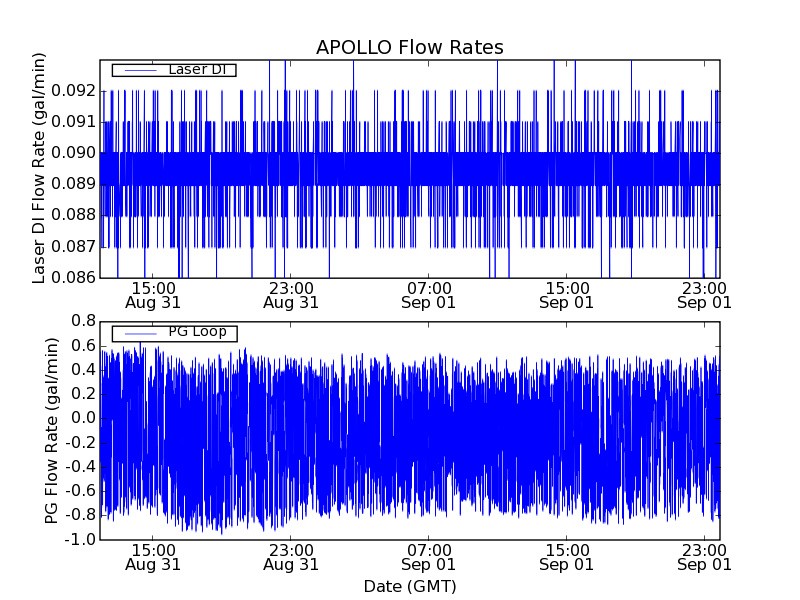The height and width of the screenshot is (600, 800).
Task: Click lower chart's 23:00 Aug 31 label
Action: 291,557
